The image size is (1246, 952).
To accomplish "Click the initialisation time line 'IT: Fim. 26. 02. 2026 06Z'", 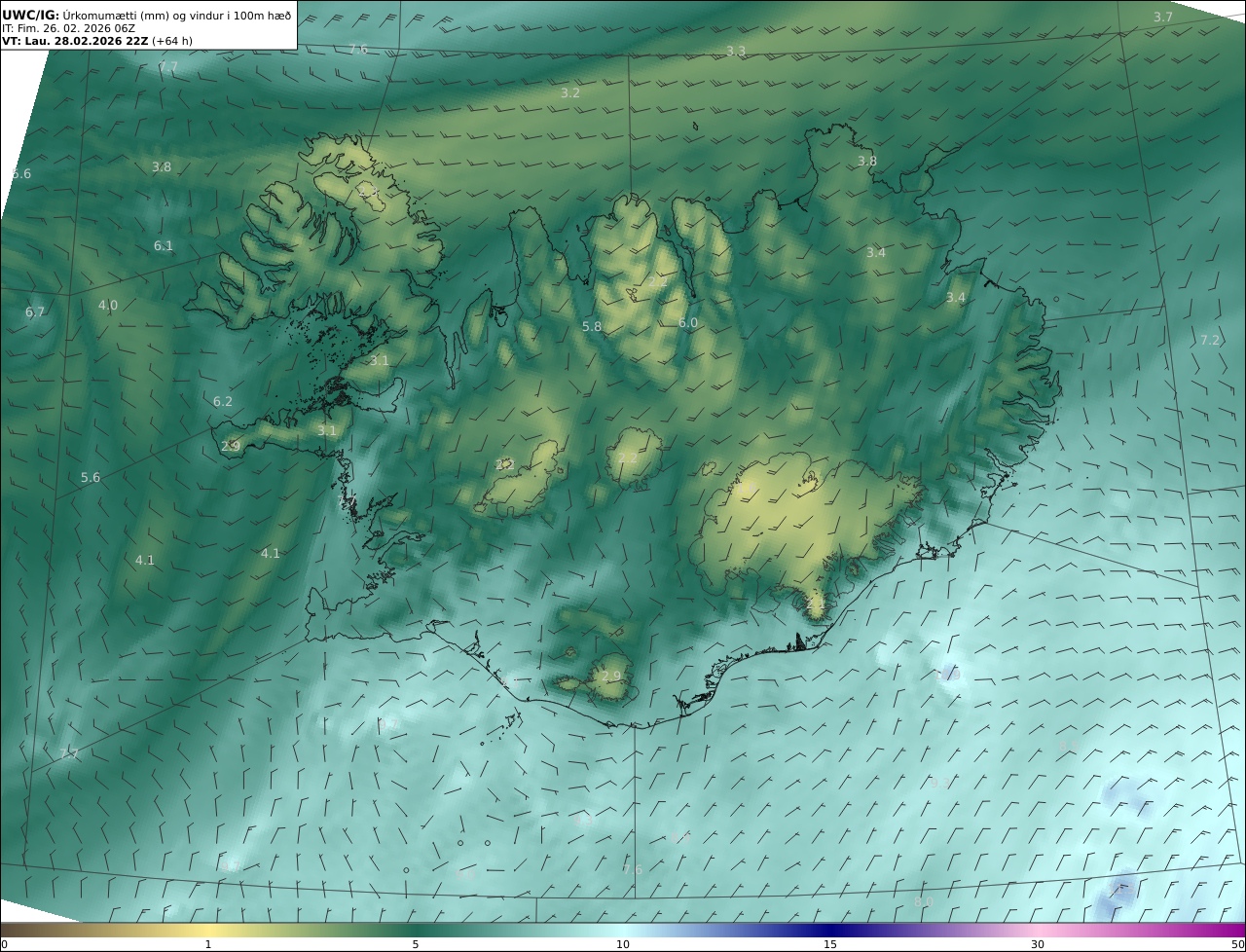I will pyautogui.click(x=68, y=28).
